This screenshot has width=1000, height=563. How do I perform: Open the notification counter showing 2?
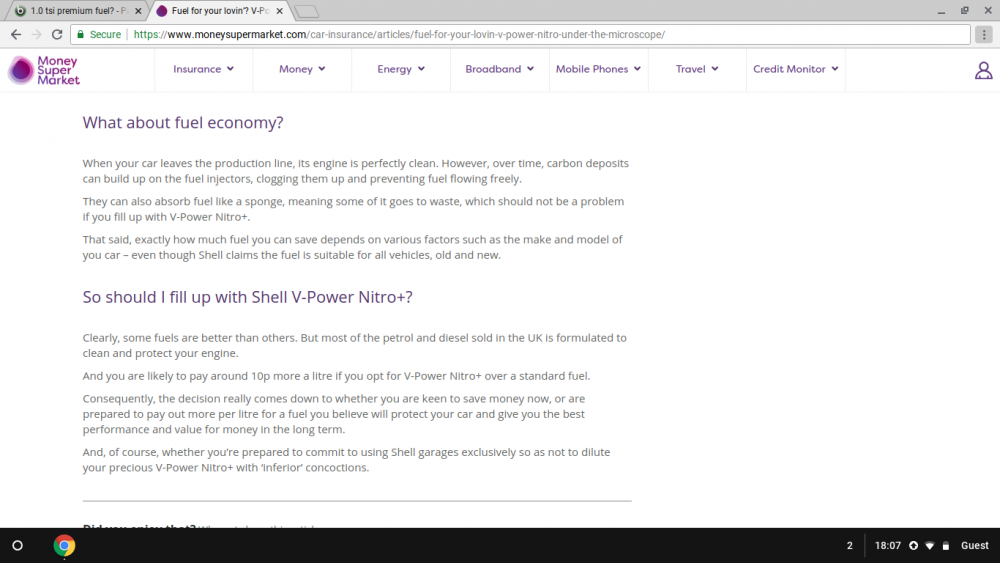(849, 546)
